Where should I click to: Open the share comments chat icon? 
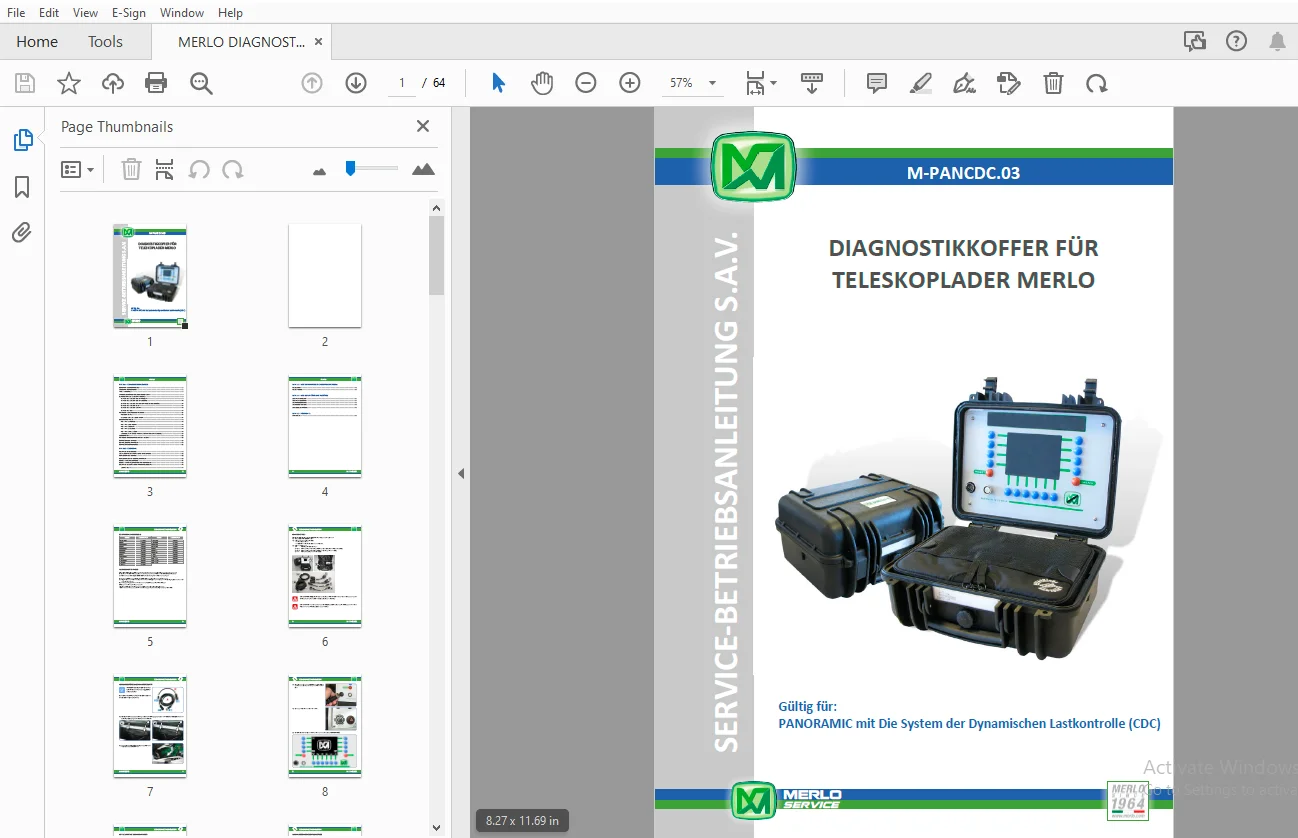click(1194, 41)
